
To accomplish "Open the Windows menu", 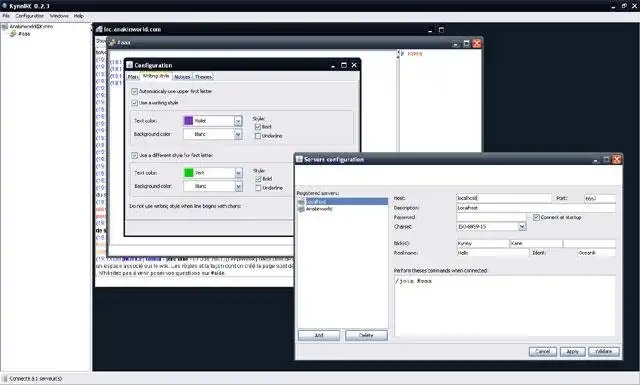I will [59, 16].
